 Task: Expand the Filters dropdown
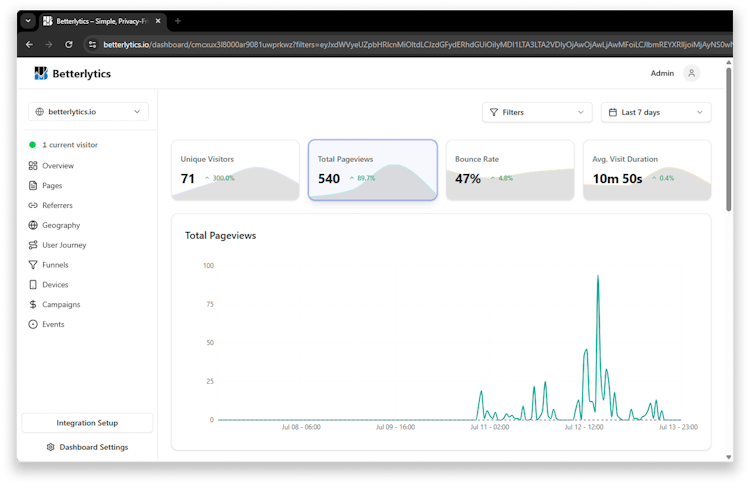point(537,112)
